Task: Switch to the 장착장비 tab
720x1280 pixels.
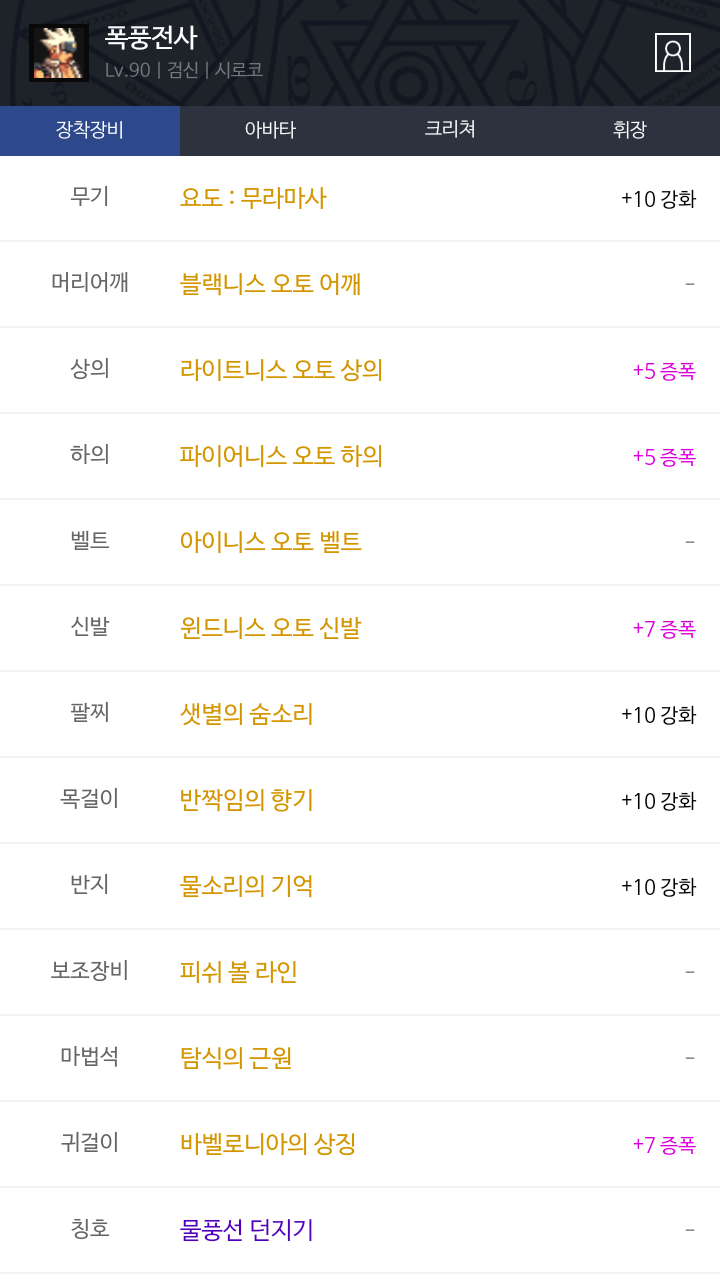Action: 90,130
